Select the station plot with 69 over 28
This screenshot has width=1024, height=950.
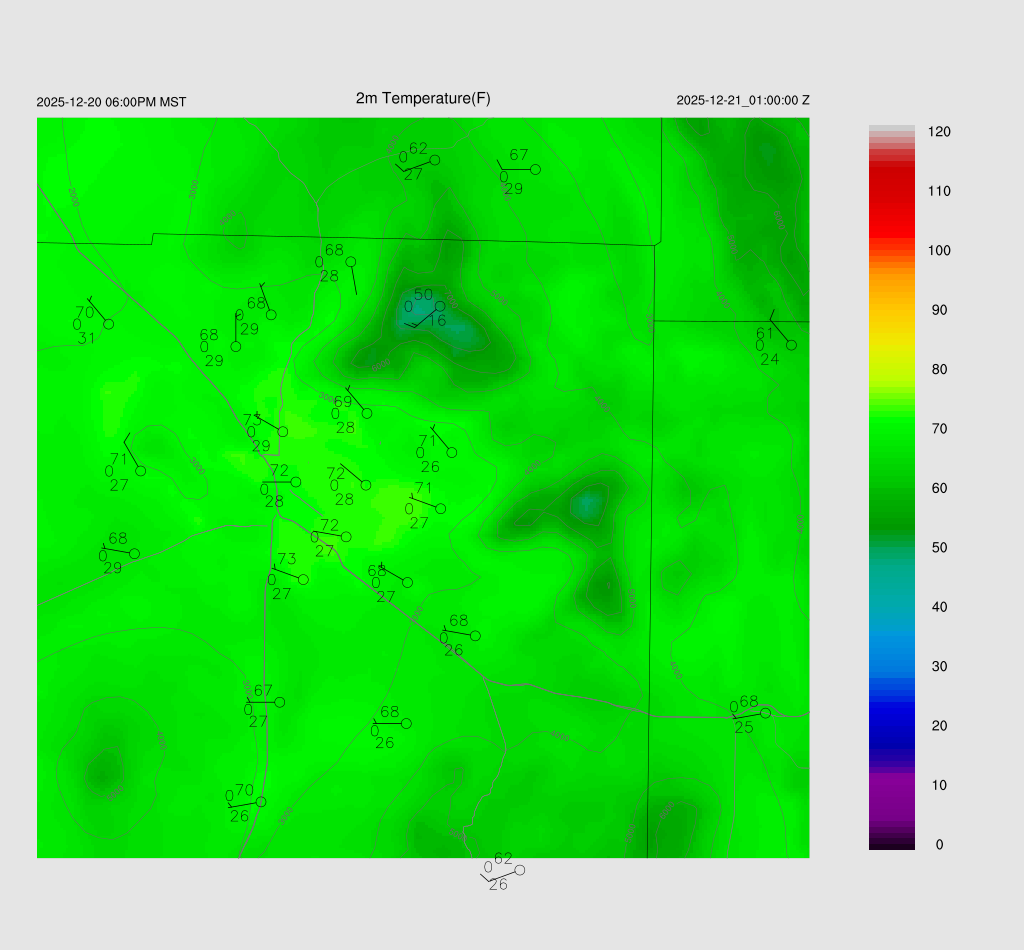pos(367,413)
